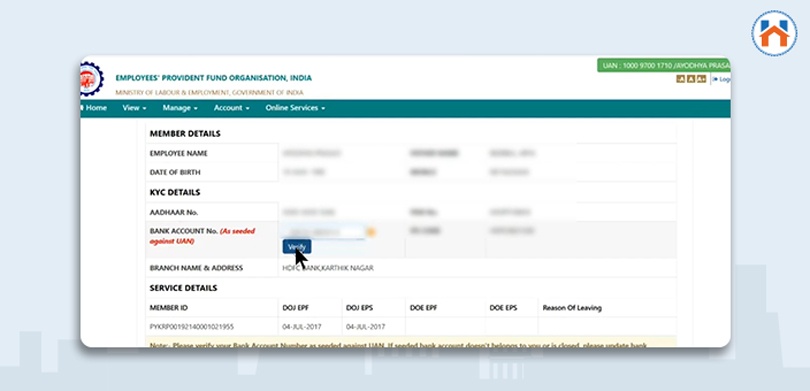Click the orange house logo
810x391 pixels.
point(774,33)
